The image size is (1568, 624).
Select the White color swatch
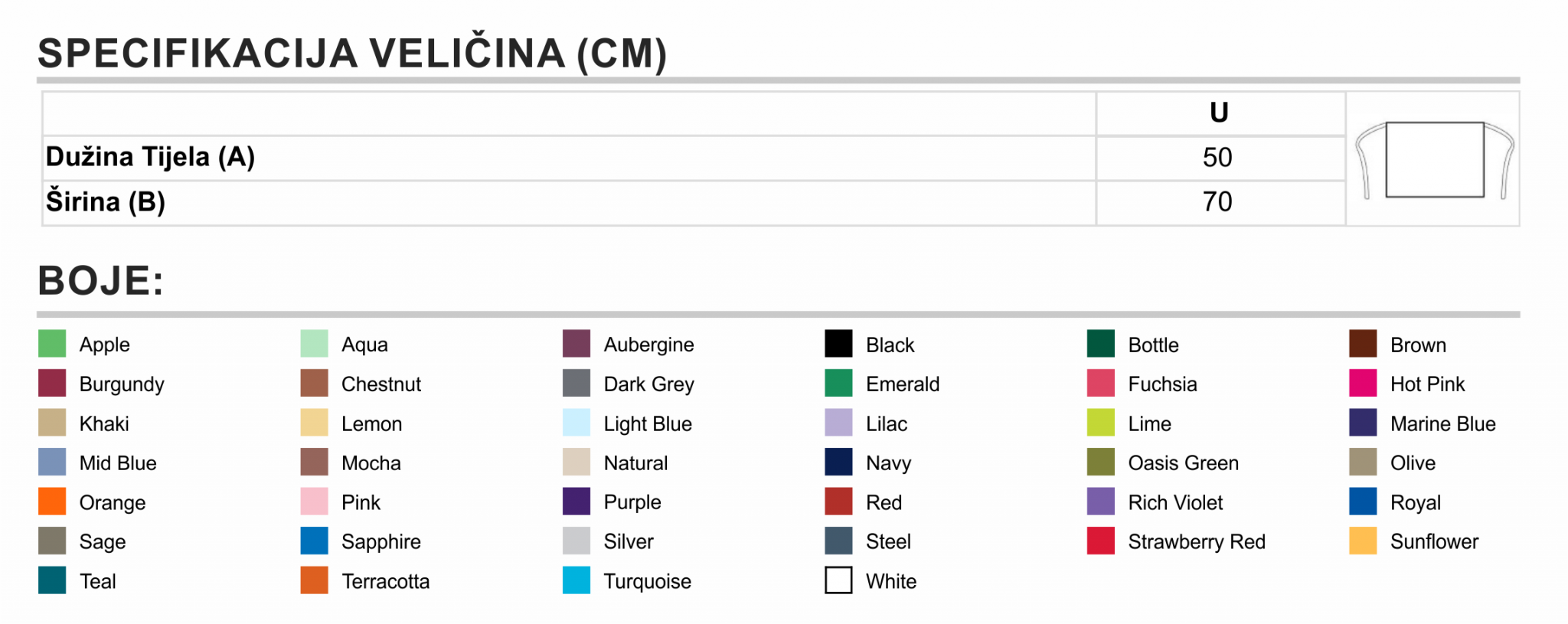(x=838, y=580)
